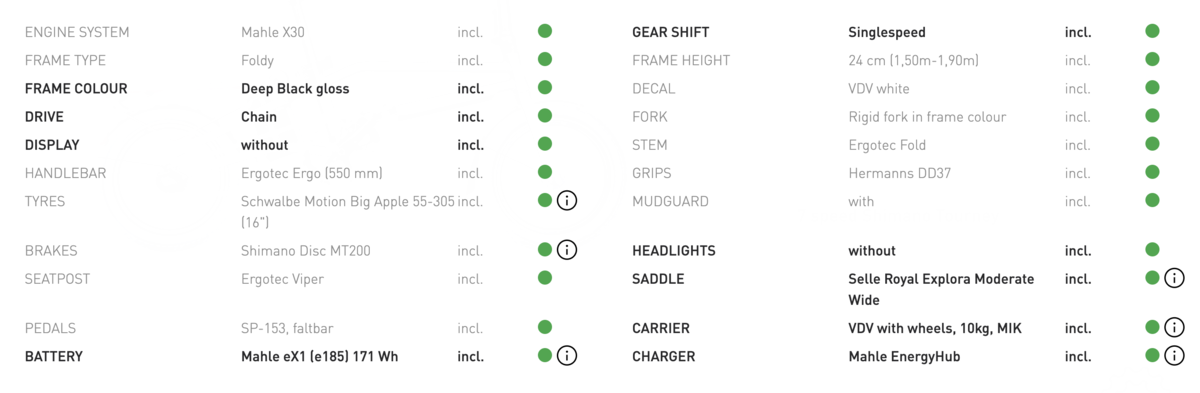1200x393 pixels.
Task: Click the green status dot for HEADLIGHTS
Action: click(1152, 250)
